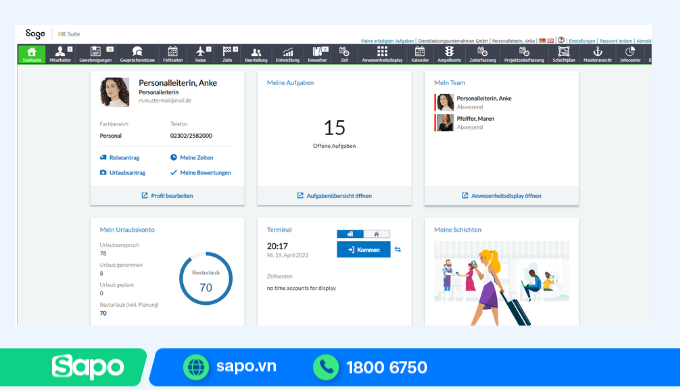Click the Sage logo
The height and width of the screenshot is (390, 680).
tap(35, 34)
